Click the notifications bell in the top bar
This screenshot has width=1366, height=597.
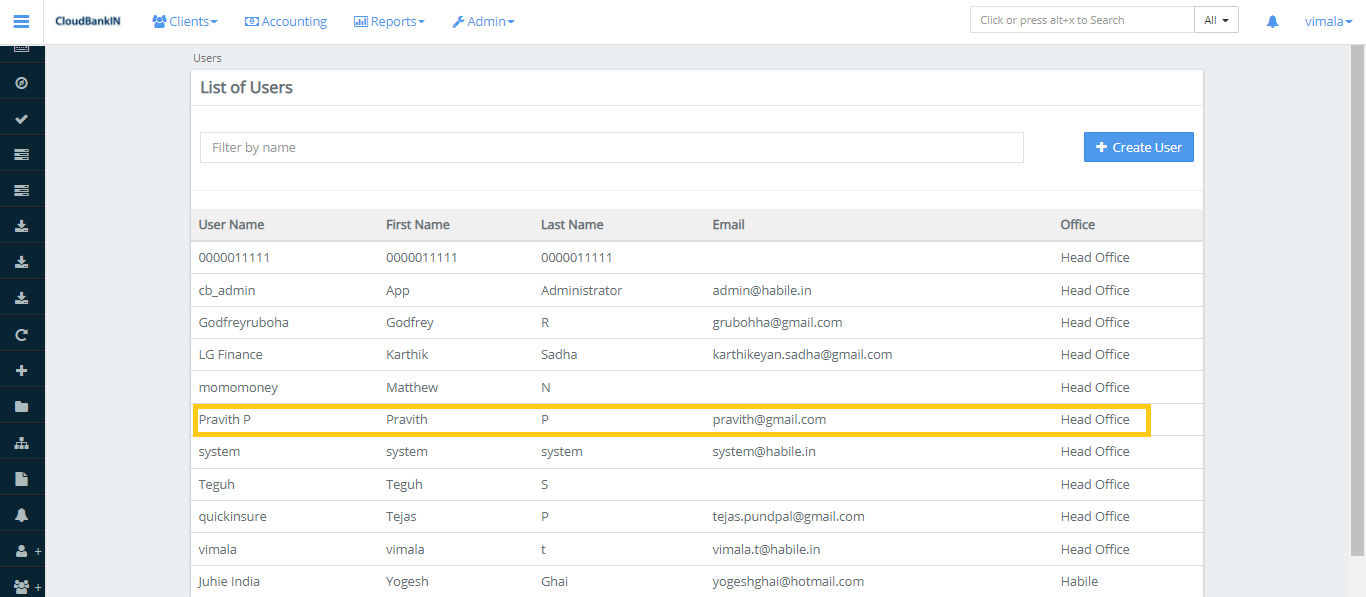coord(1271,20)
